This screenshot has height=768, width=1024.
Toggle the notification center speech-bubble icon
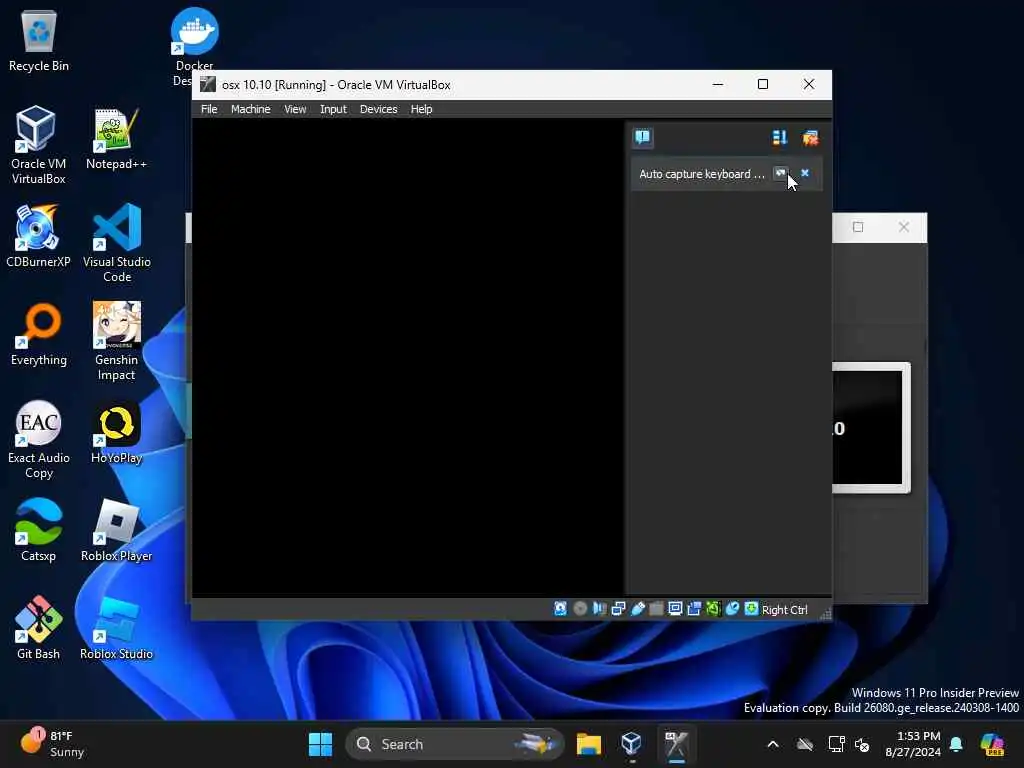(643, 137)
